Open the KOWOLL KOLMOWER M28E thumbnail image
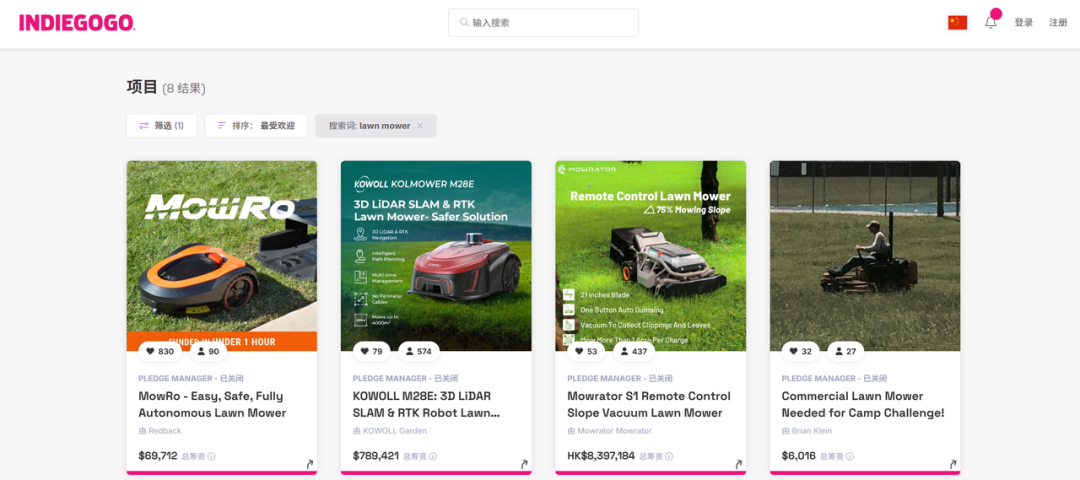Screen dimensions: 1080x480 pos(436,255)
